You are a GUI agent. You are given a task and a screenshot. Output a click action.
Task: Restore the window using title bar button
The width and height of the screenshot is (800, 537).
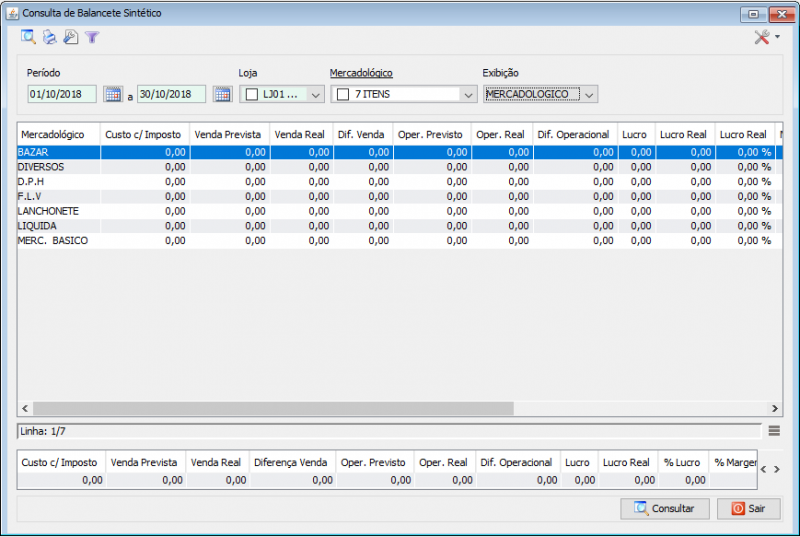click(x=753, y=14)
